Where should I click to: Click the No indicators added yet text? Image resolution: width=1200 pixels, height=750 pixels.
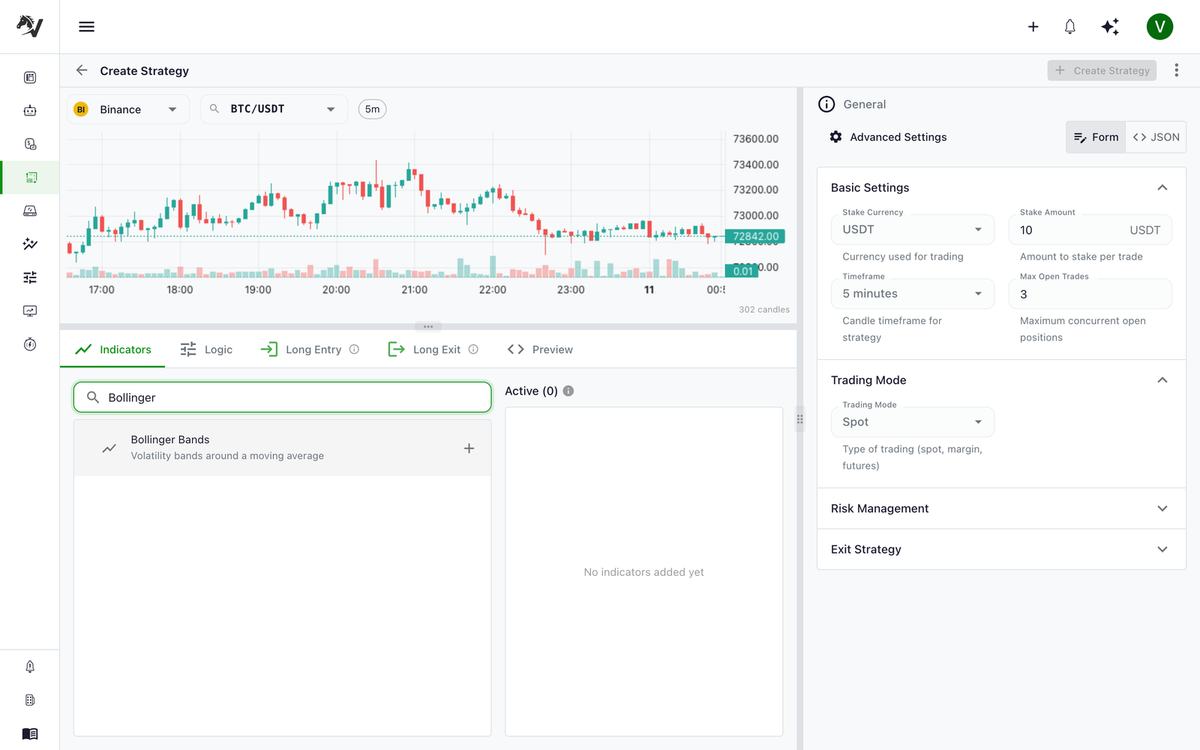(644, 572)
